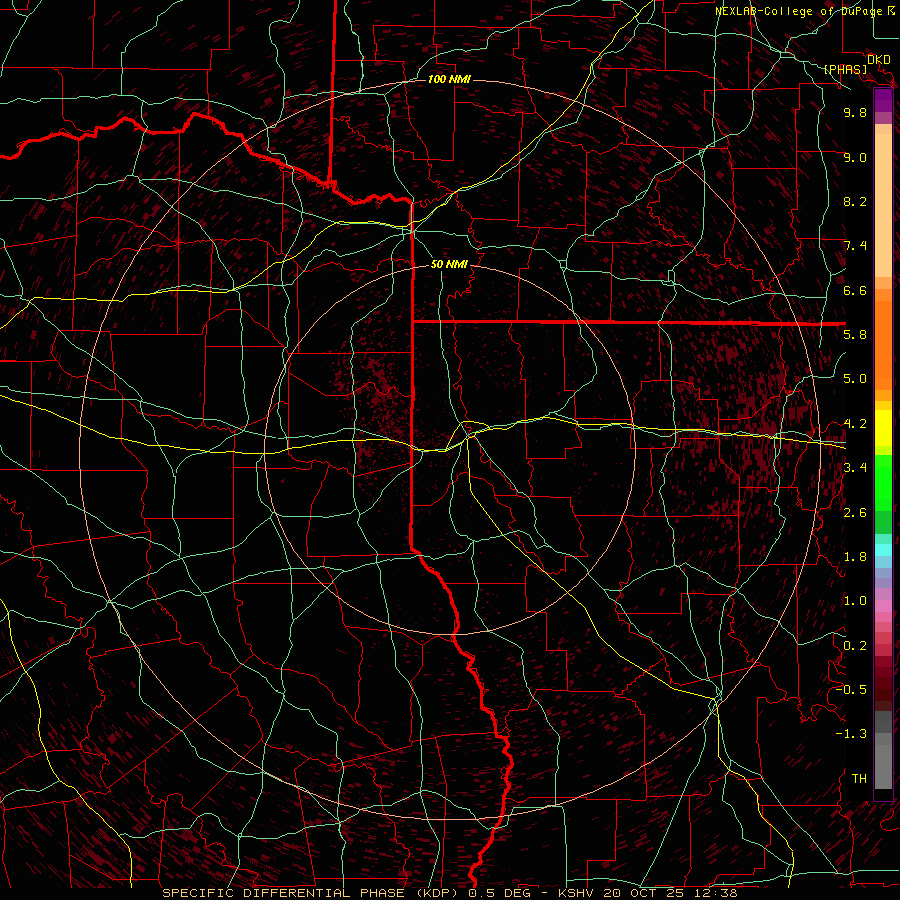Click the 'SPECIFIC DIFFERENTIAL PHASE (KDP)' caption text
900x900 pixels.
310,893
